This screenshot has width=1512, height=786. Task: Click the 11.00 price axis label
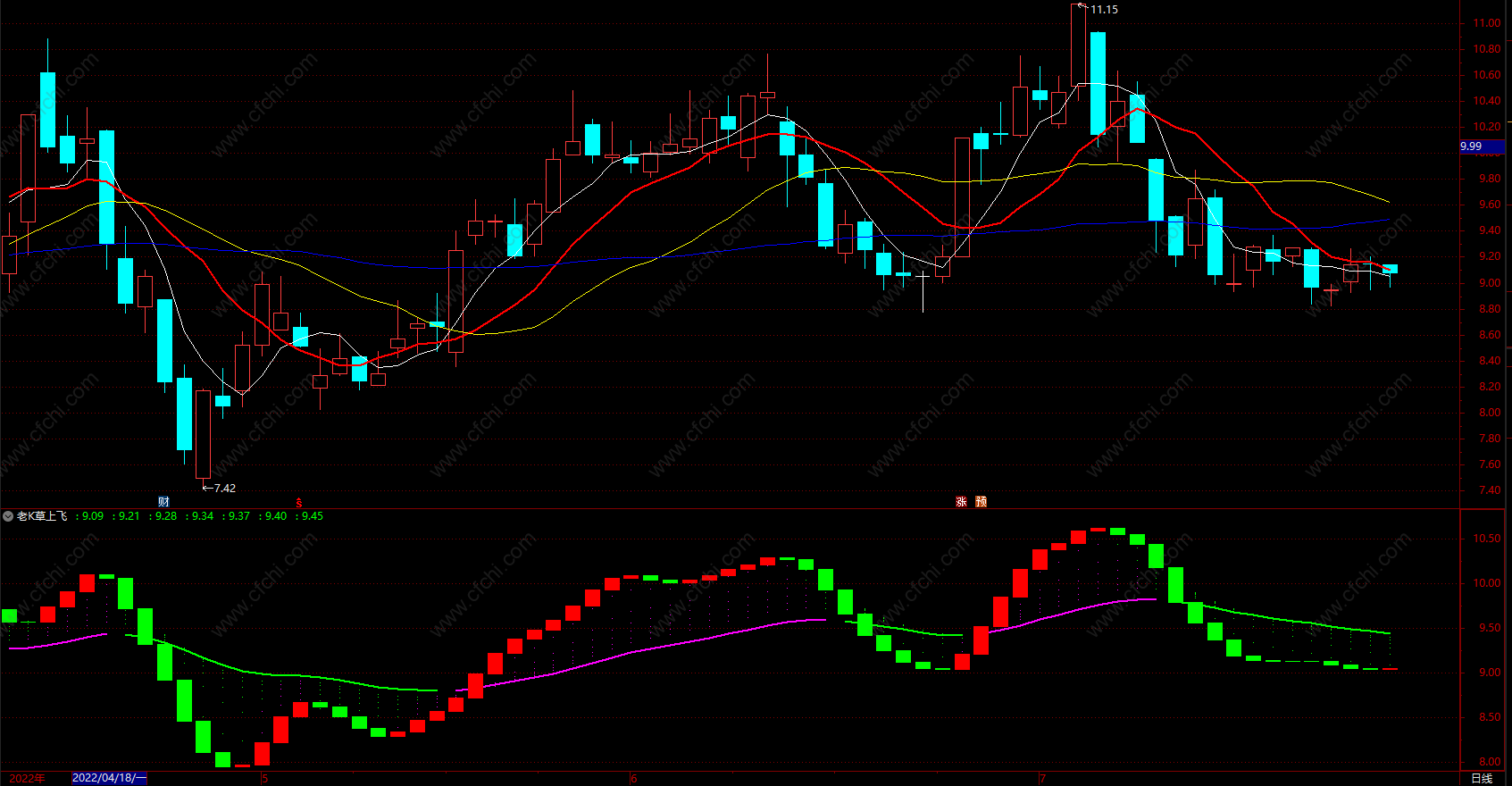click(1487, 23)
